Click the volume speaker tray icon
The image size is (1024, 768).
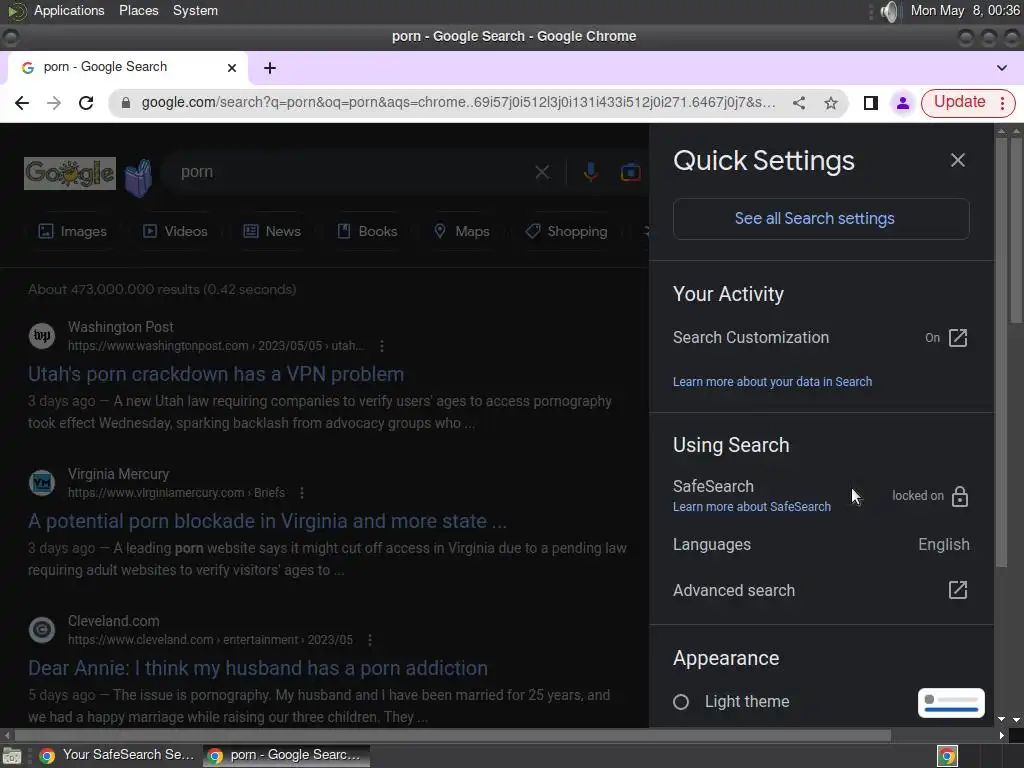(x=889, y=11)
